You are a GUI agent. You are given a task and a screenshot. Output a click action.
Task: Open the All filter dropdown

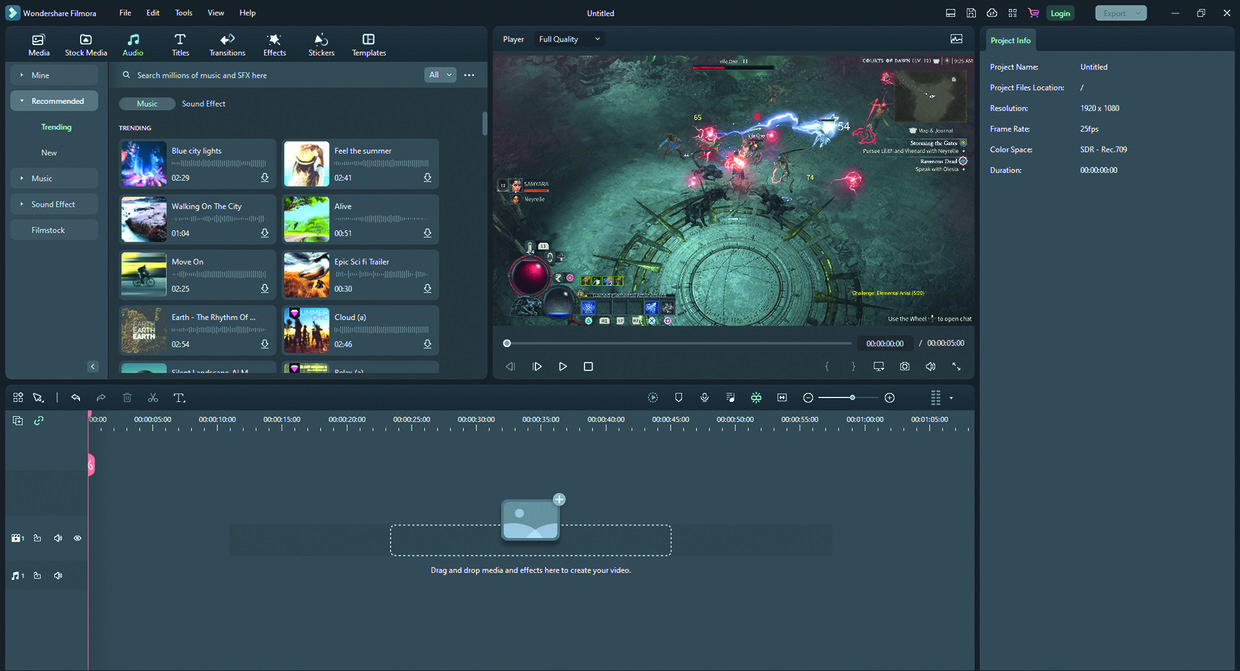click(x=440, y=75)
